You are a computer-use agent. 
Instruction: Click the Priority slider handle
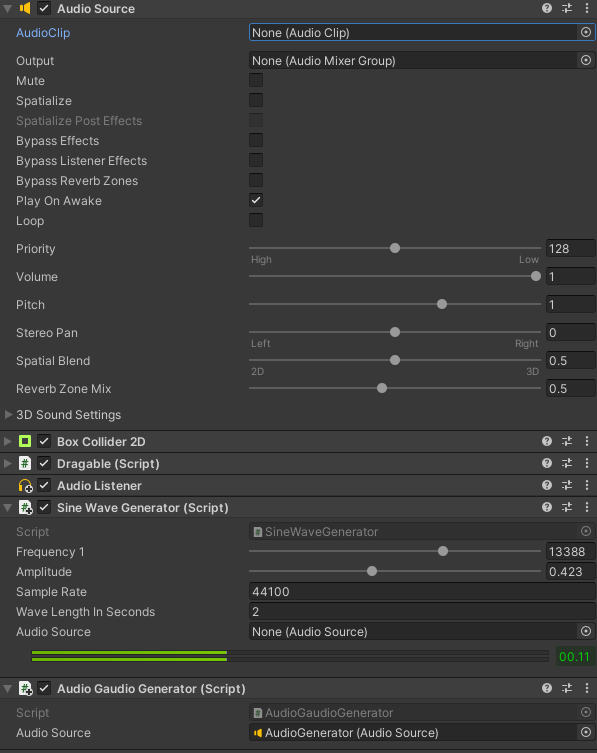tap(395, 248)
